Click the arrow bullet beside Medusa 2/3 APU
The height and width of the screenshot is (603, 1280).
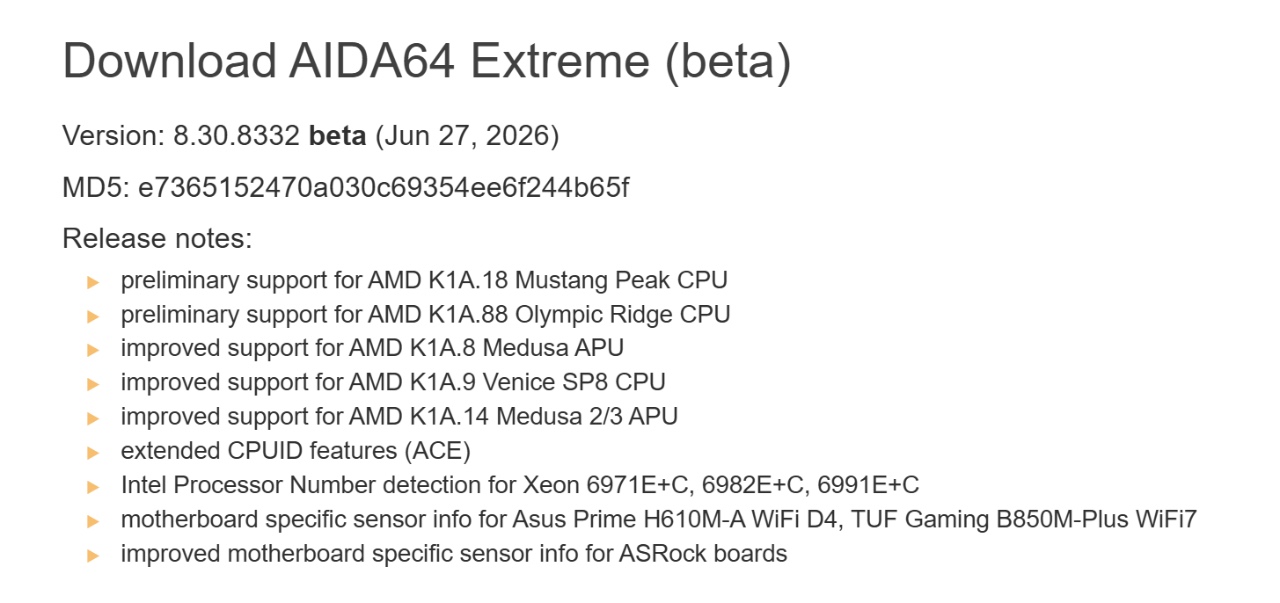click(x=94, y=419)
